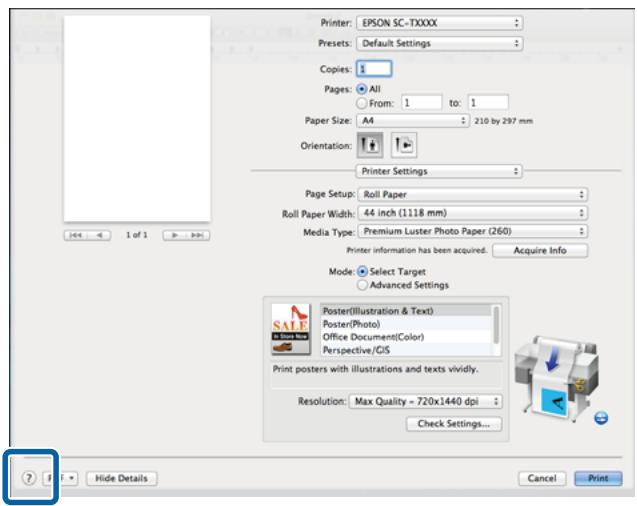Select Poster(Photo) target
The image size is (637, 506).
click(x=405, y=324)
